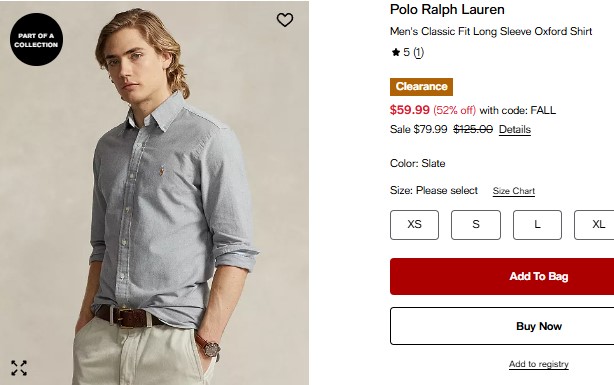Open the Size Chart link

[513, 191]
